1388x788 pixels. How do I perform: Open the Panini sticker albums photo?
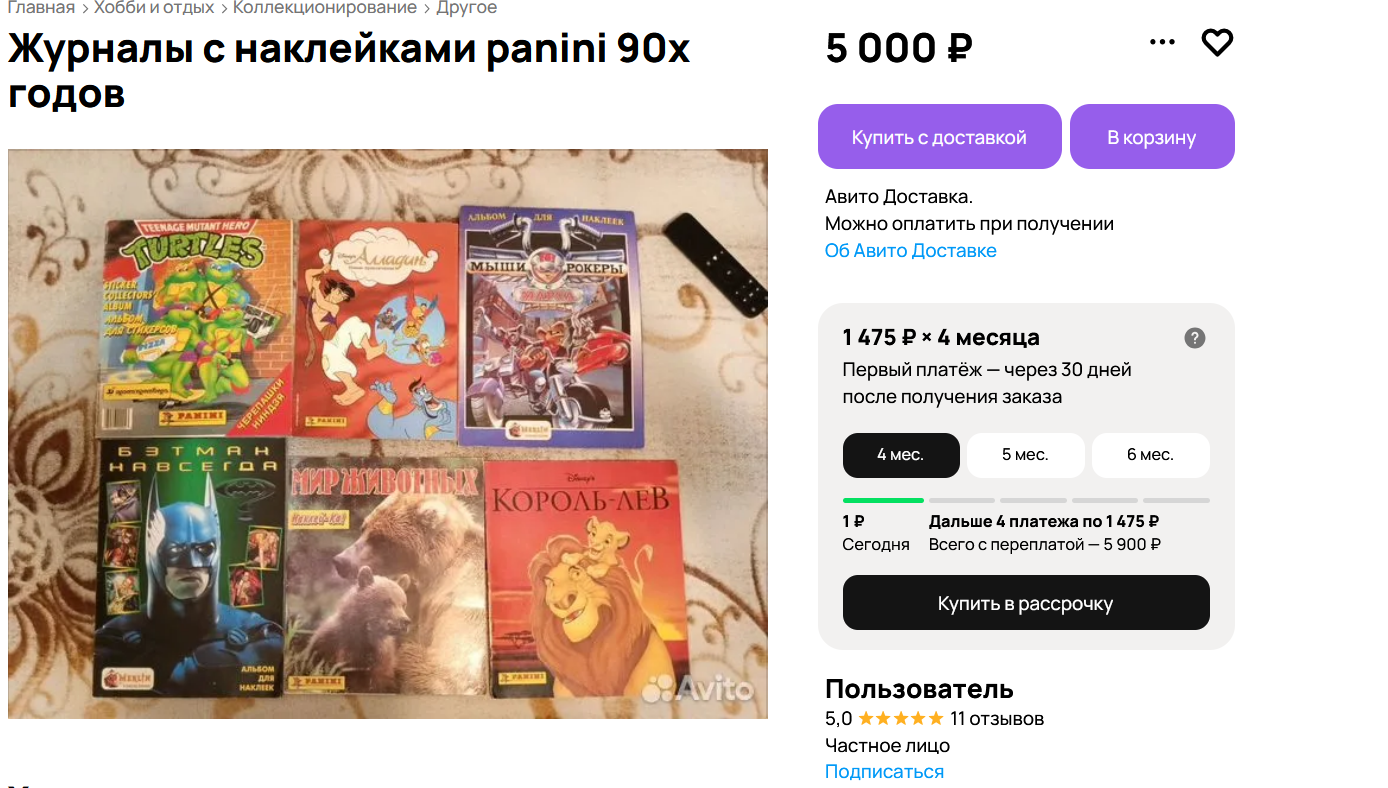pos(388,434)
